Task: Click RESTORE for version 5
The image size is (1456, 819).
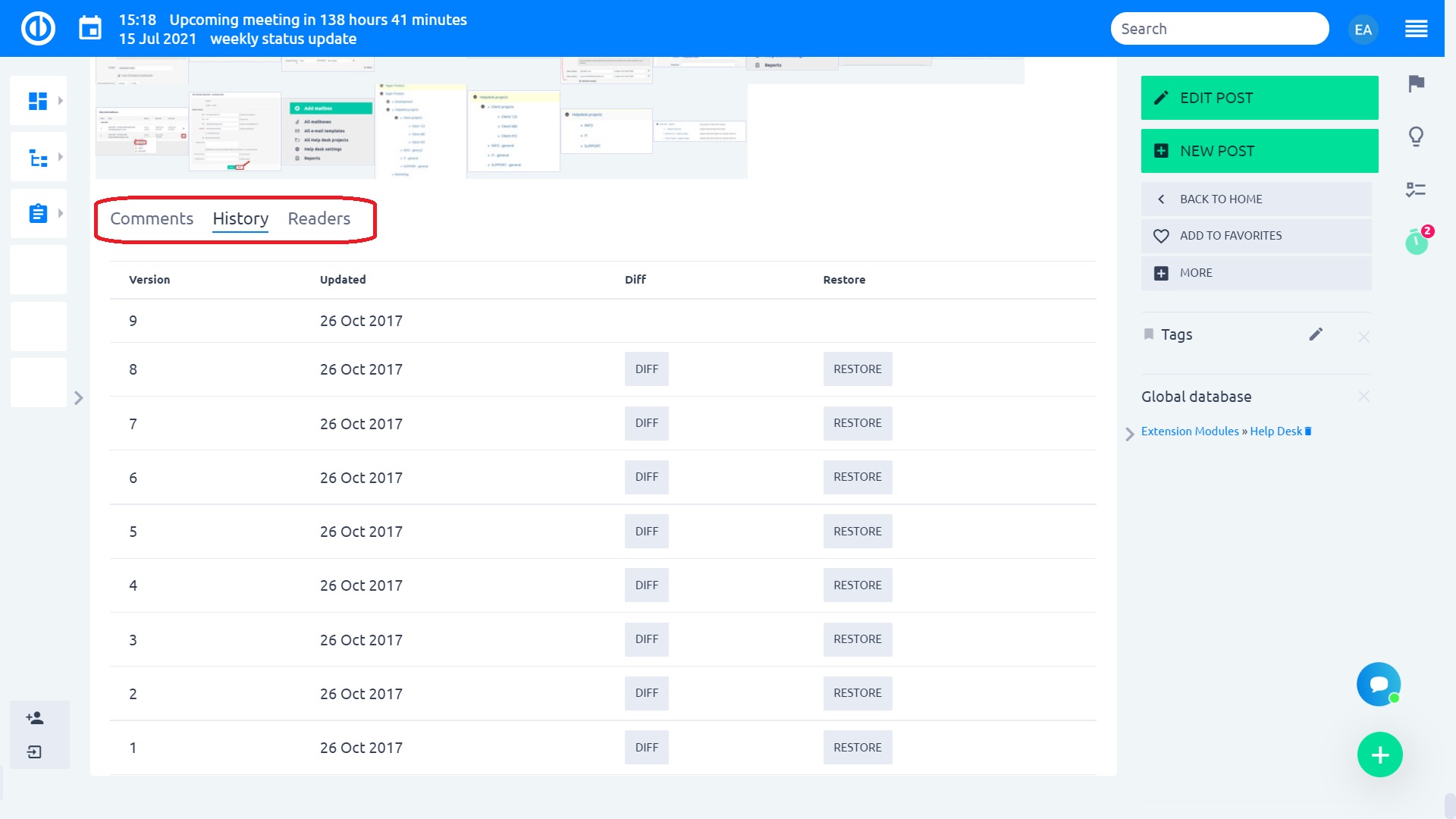Action: click(x=857, y=532)
